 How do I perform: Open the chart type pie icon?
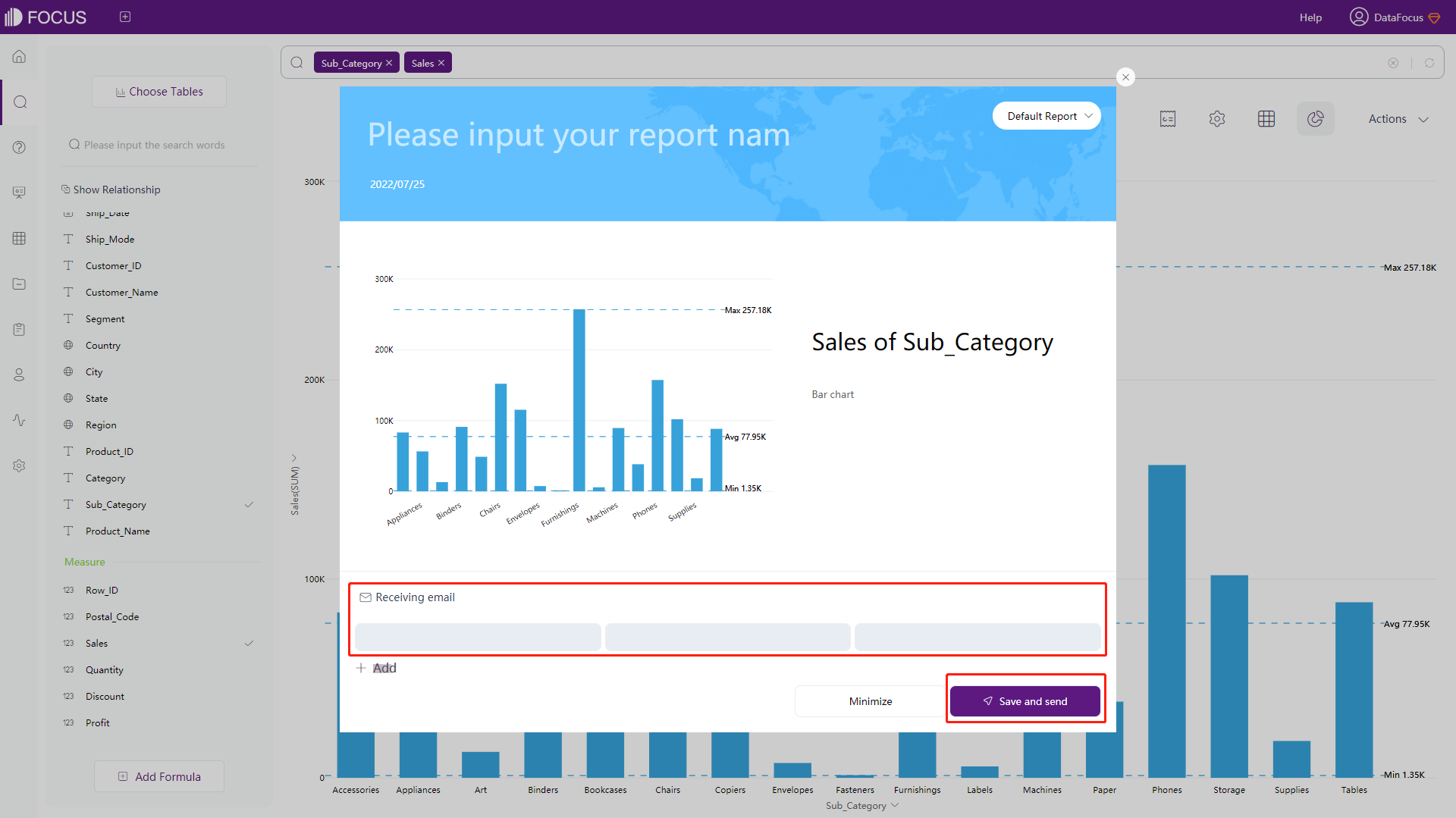(x=1316, y=119)
